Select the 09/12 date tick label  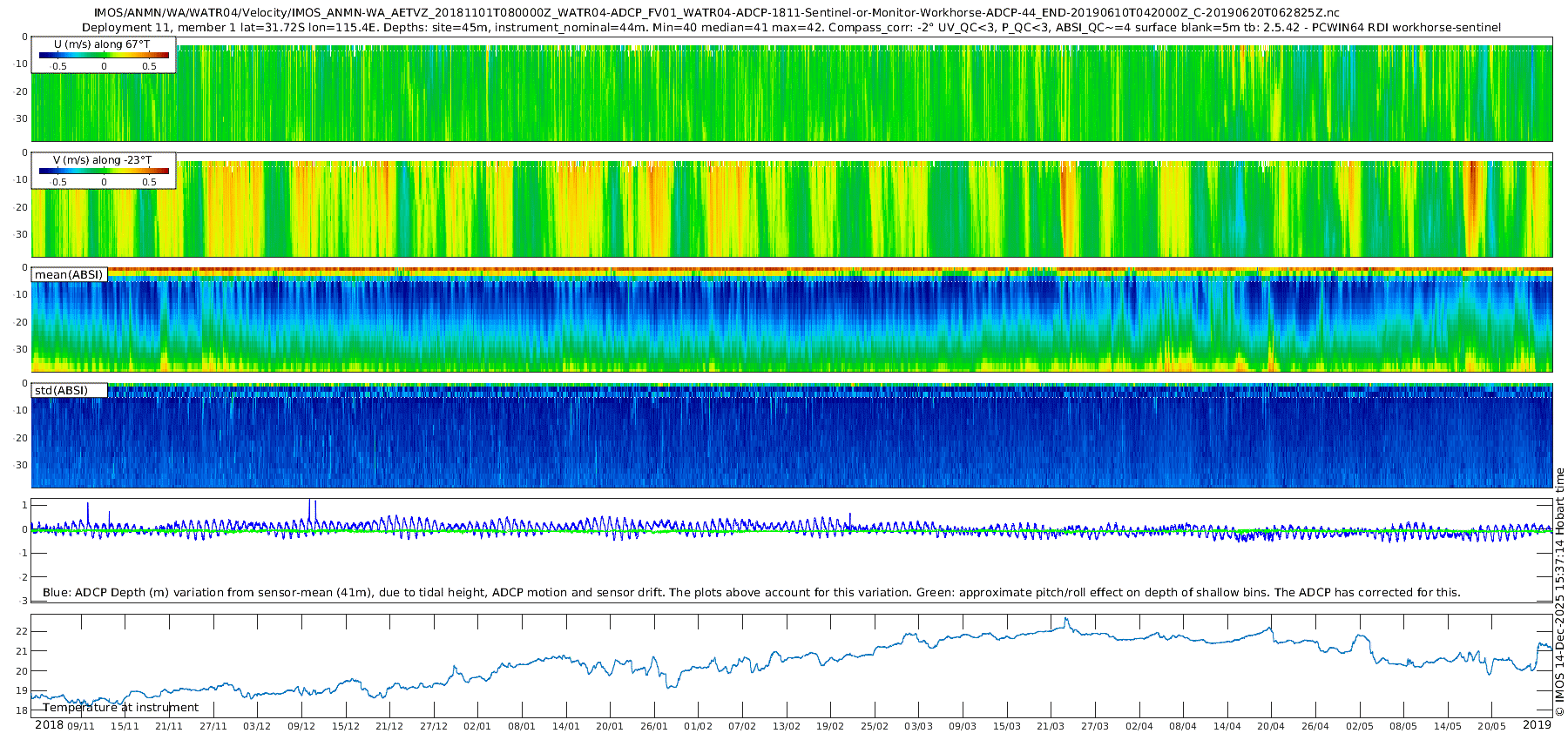click(301, 726)
